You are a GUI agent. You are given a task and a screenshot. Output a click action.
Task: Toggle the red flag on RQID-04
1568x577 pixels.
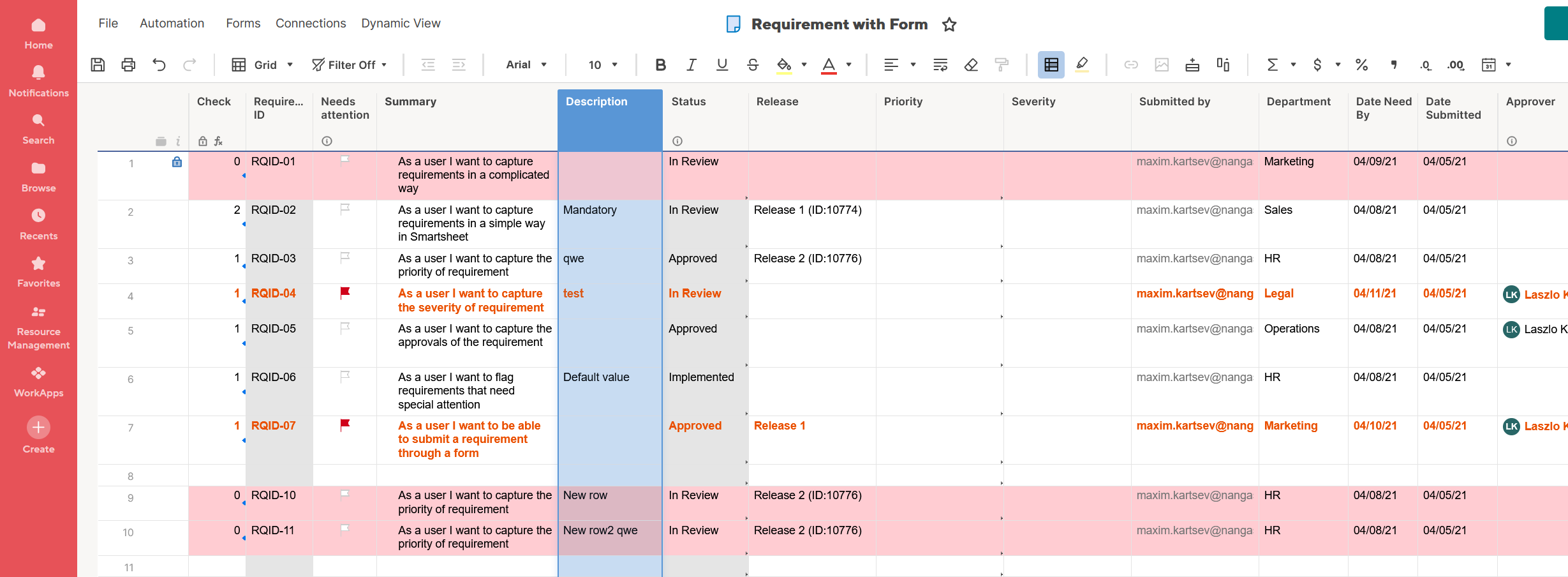344,293
